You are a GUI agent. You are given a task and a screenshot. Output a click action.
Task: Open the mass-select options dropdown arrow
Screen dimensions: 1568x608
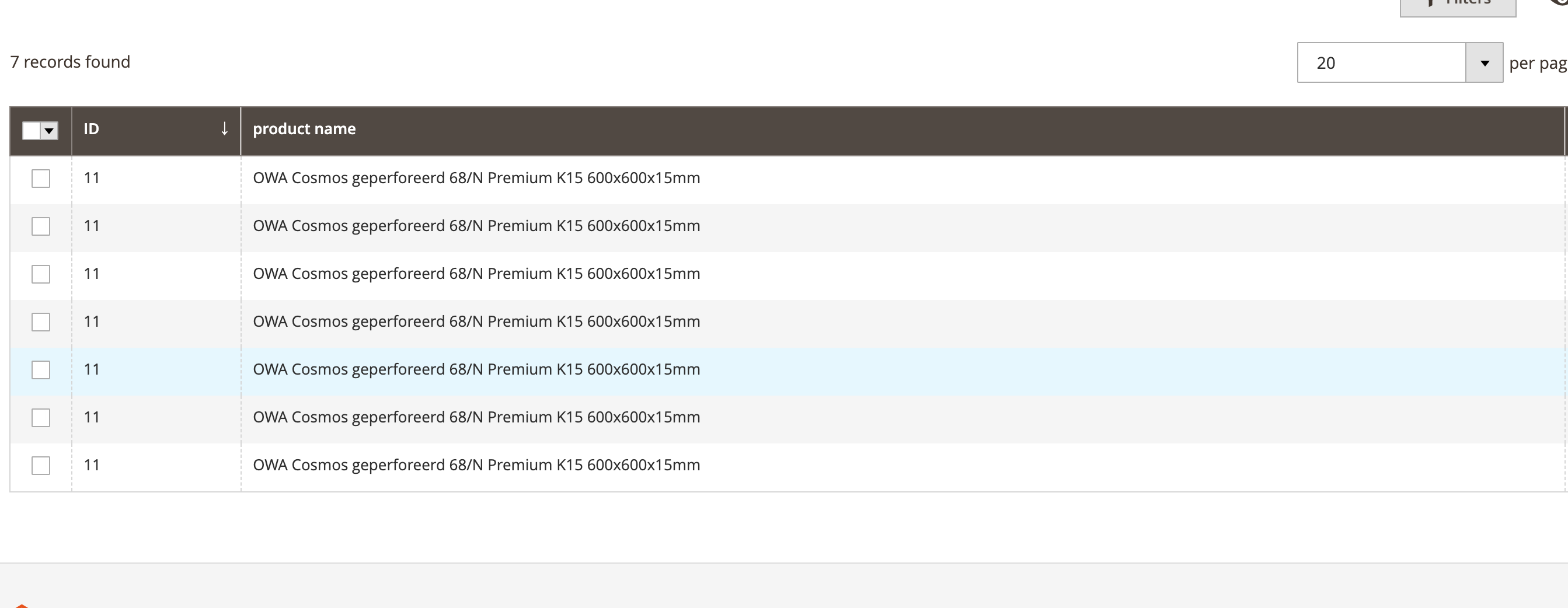pyautogui.click(x=49, y=130)
